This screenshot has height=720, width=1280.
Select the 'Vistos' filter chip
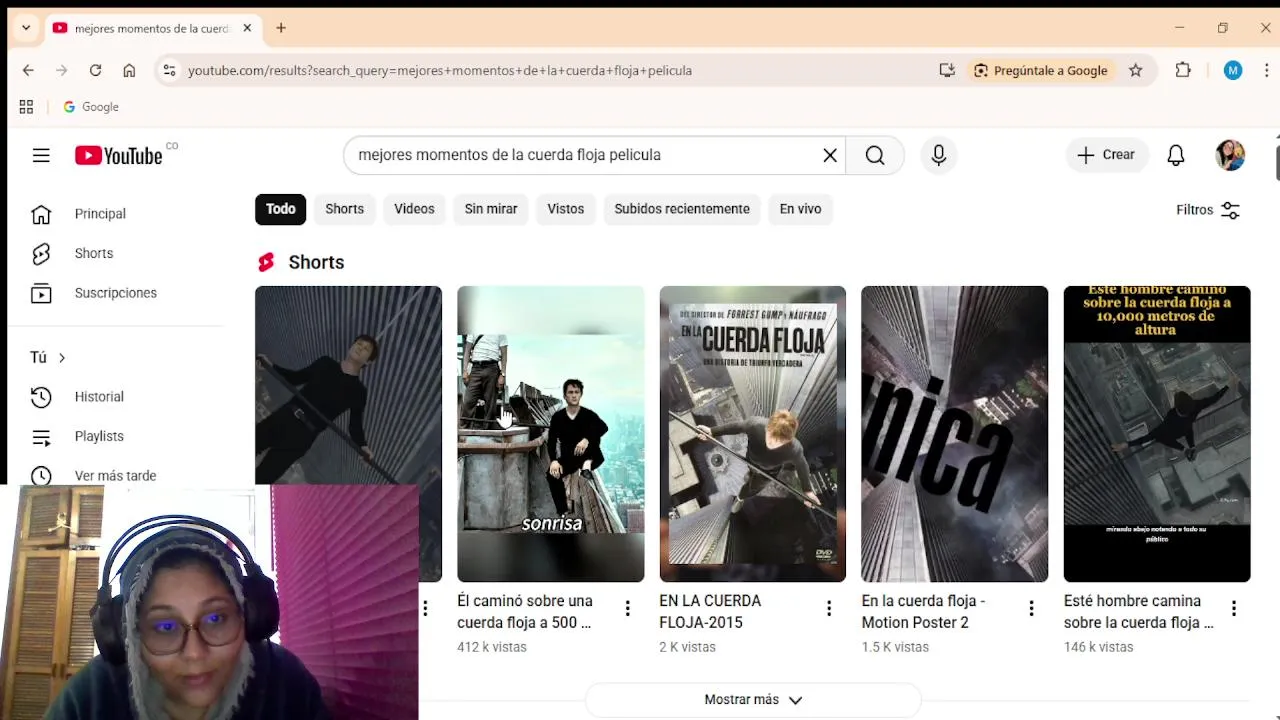pyautogui.click(x=566, y=209)
